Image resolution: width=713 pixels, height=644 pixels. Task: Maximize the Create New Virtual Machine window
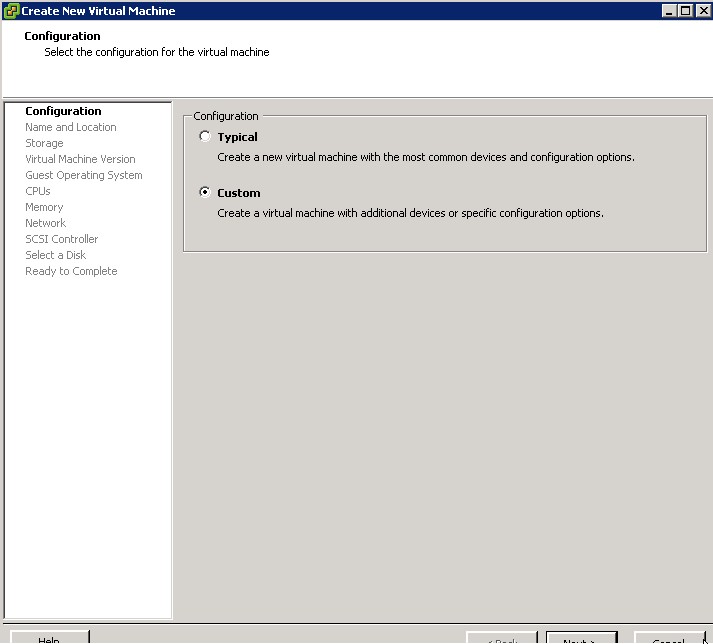(x=684, y=11)
